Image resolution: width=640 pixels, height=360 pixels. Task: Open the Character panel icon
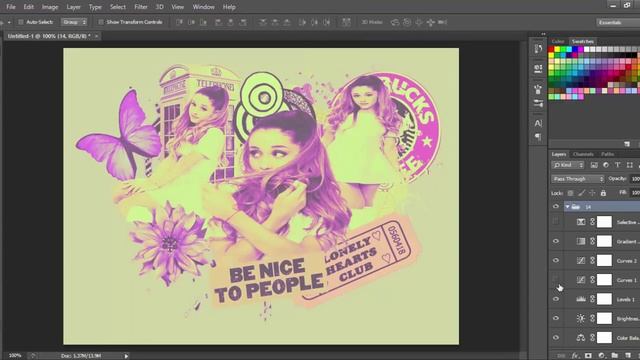[x=538, y=123]
